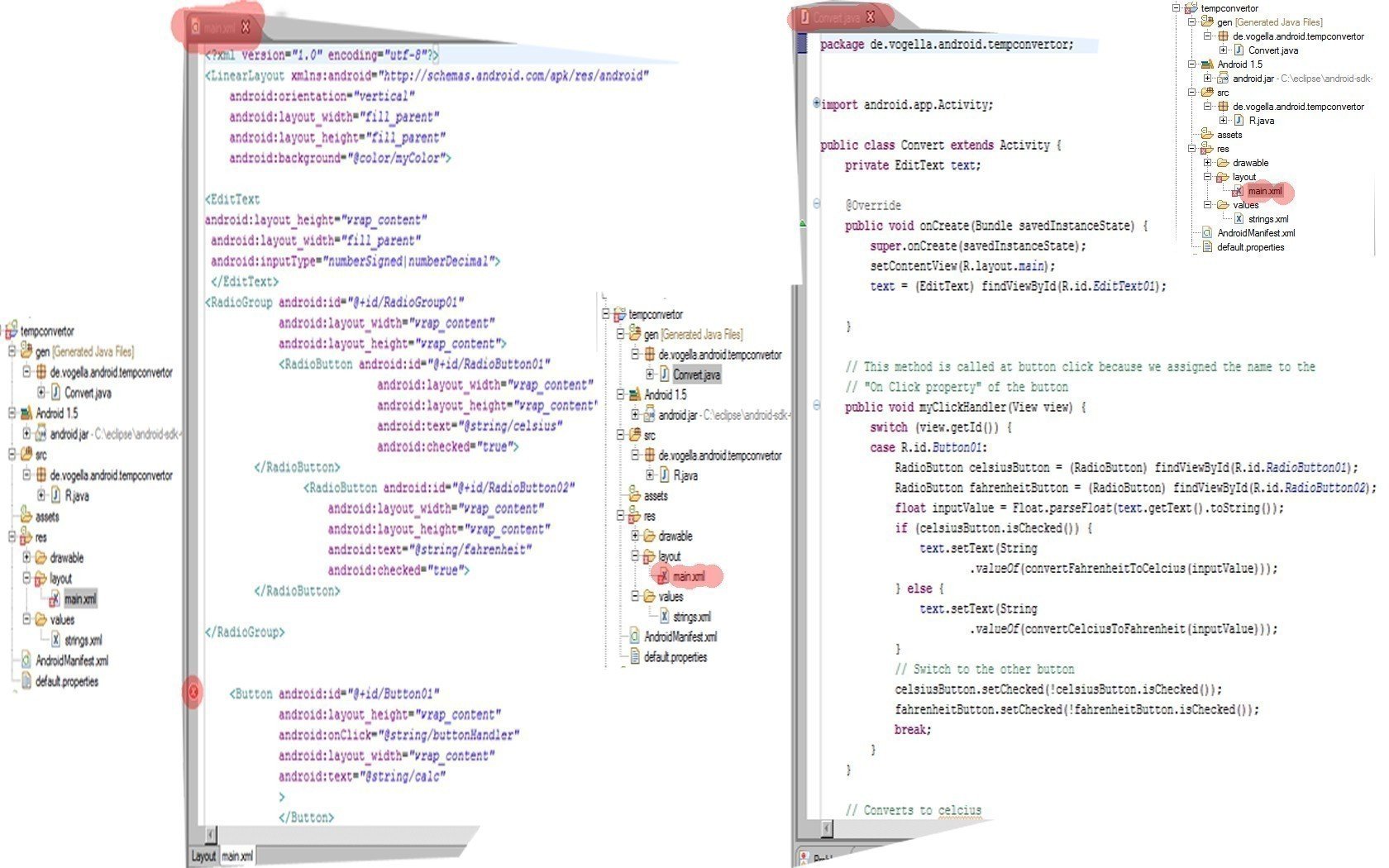Select Convert.java label in middle tree
Screen dimensions: 1389x868
(x=696, y=374)
